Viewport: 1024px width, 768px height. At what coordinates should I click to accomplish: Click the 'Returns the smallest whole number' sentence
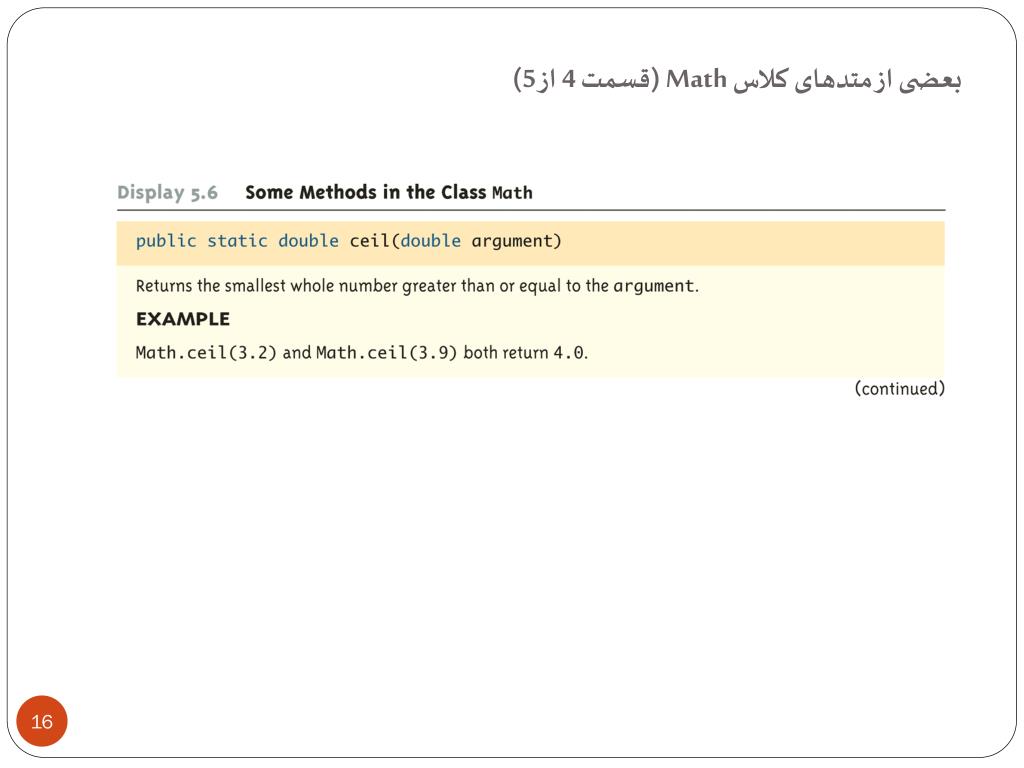point(417,286)
